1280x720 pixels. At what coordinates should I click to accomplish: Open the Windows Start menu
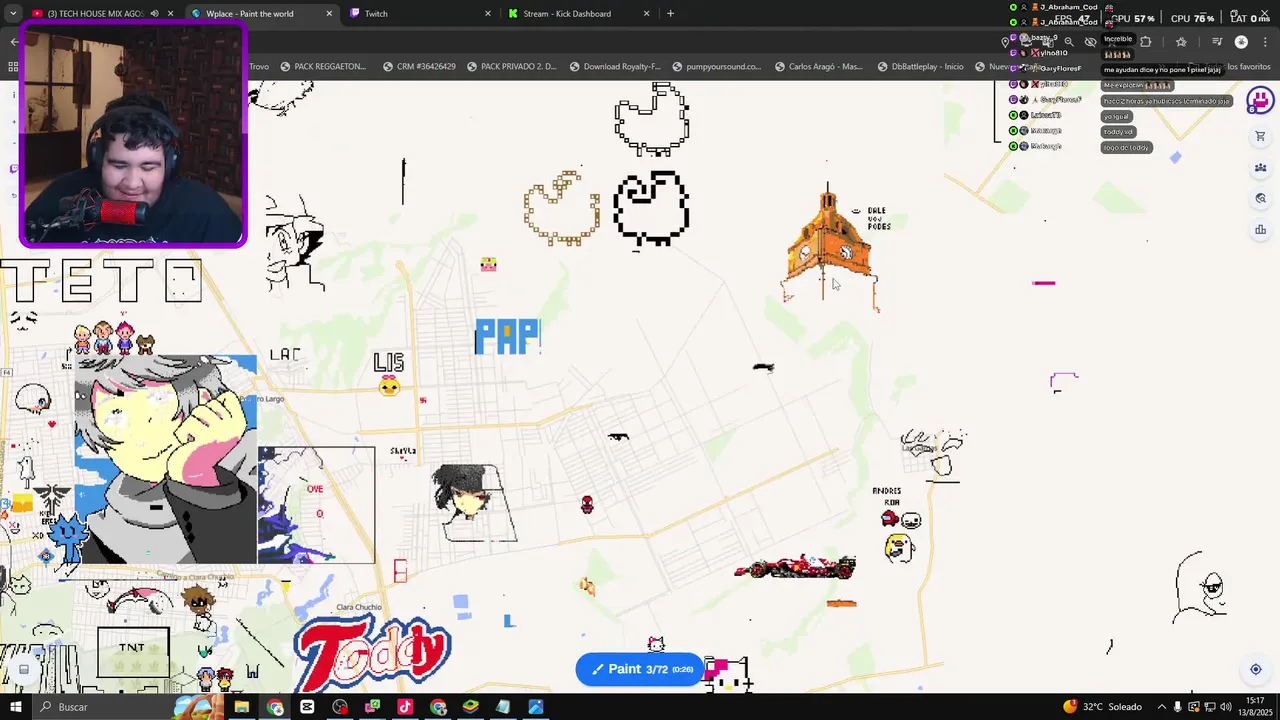pos(16,707)
